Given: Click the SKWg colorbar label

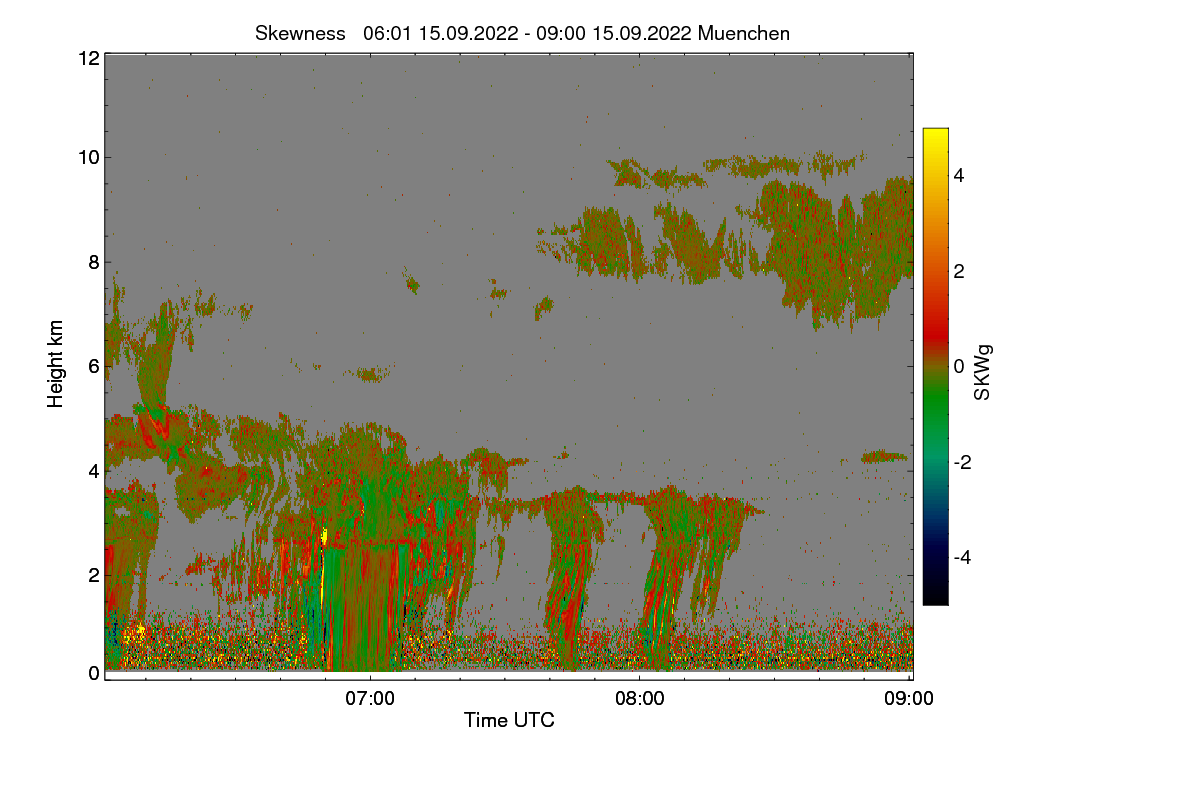Looking at the screenshot, I should 983,372.
